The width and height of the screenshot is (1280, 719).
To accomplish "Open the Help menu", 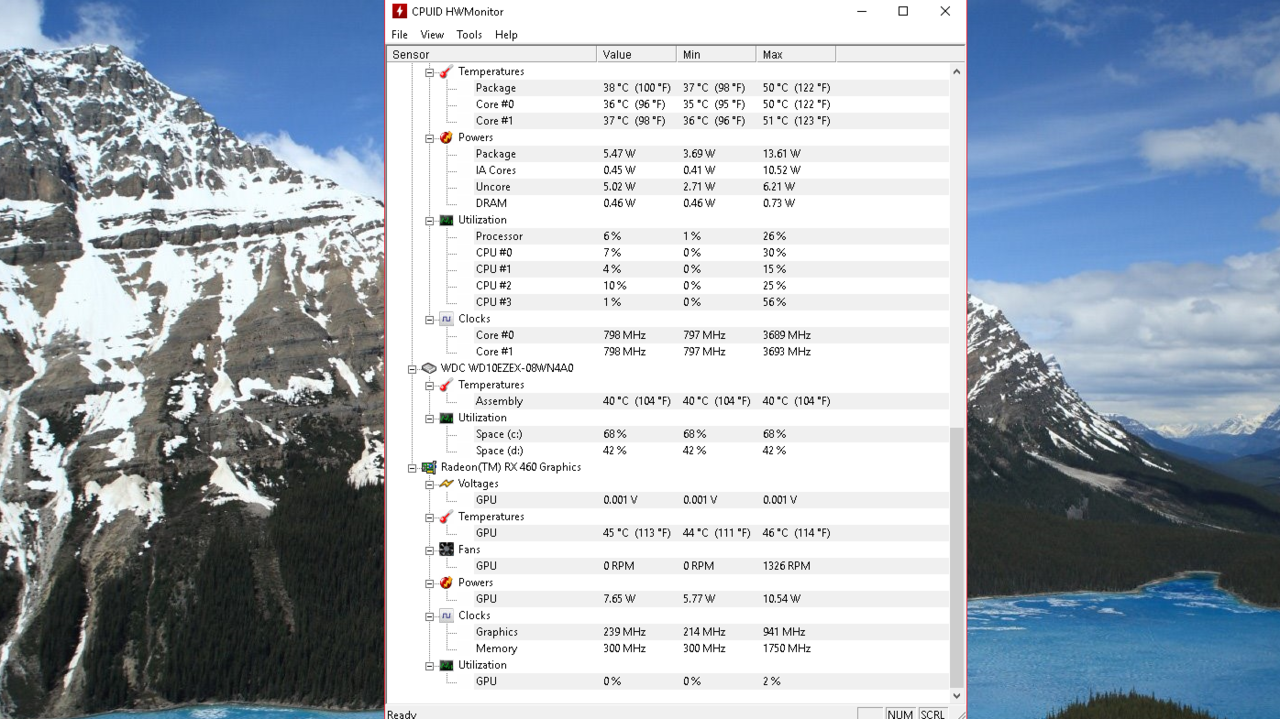I will point(506,34).
